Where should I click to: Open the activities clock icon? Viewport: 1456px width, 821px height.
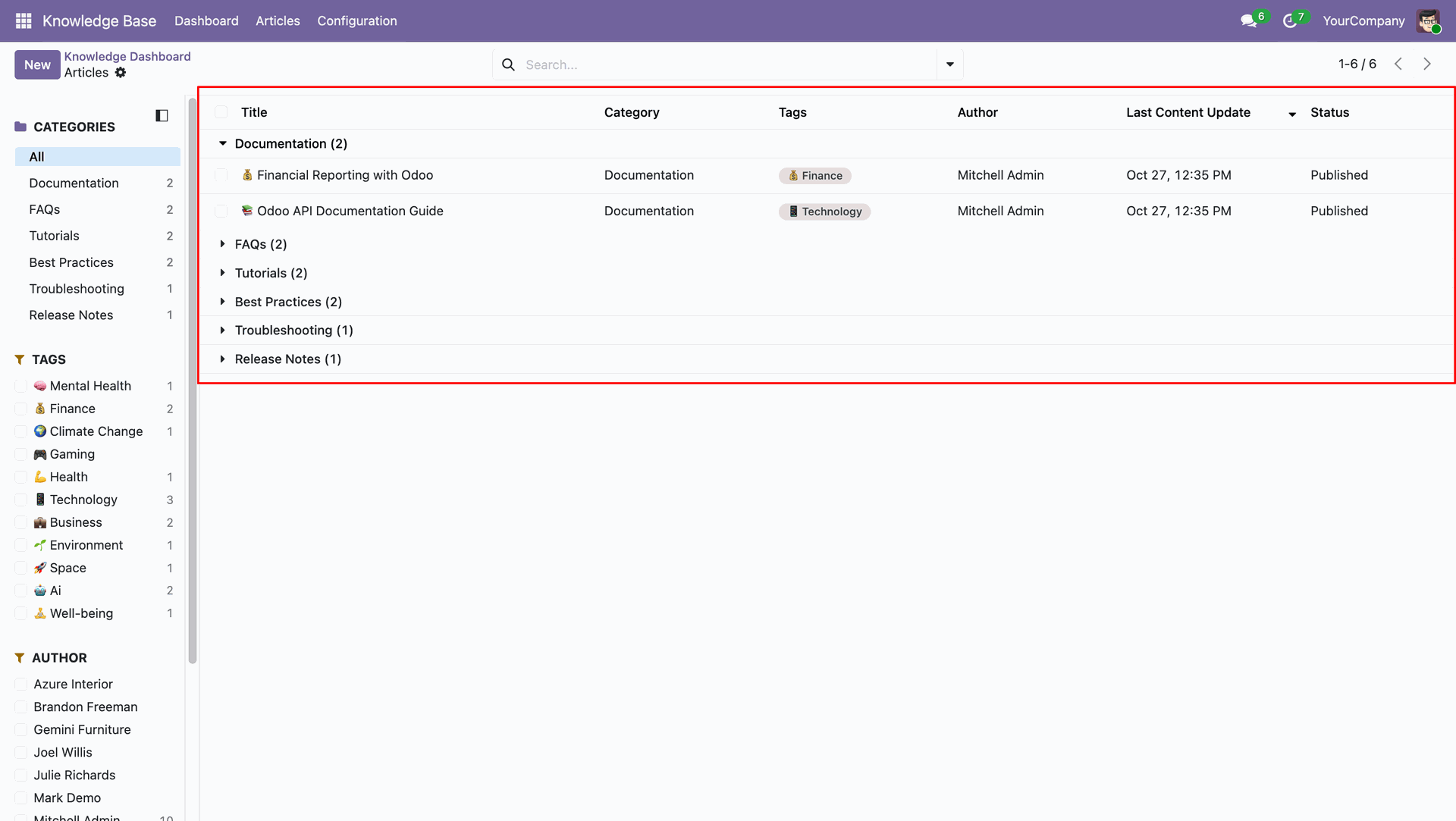(1289, 21)
